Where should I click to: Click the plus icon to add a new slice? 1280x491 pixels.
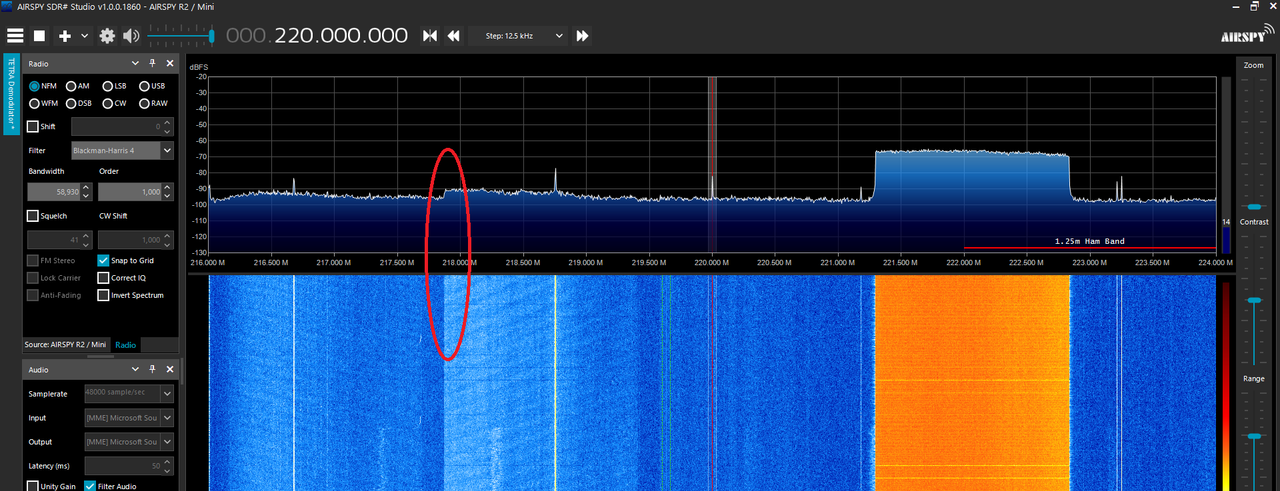(65, 36)
